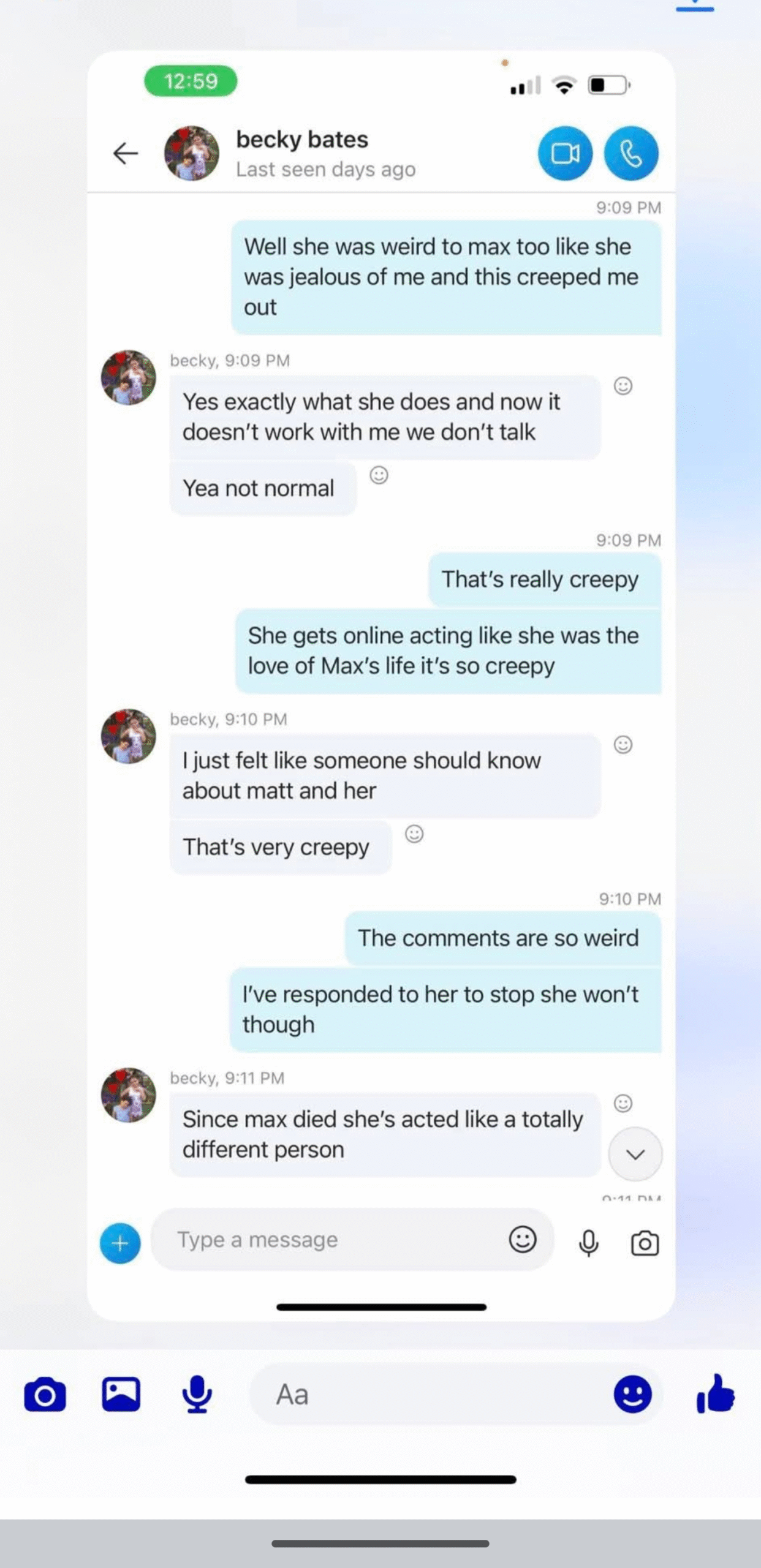Tap the green 12:59 time pill
This screenshot has width=761, height=1568.
click(191, 81)
